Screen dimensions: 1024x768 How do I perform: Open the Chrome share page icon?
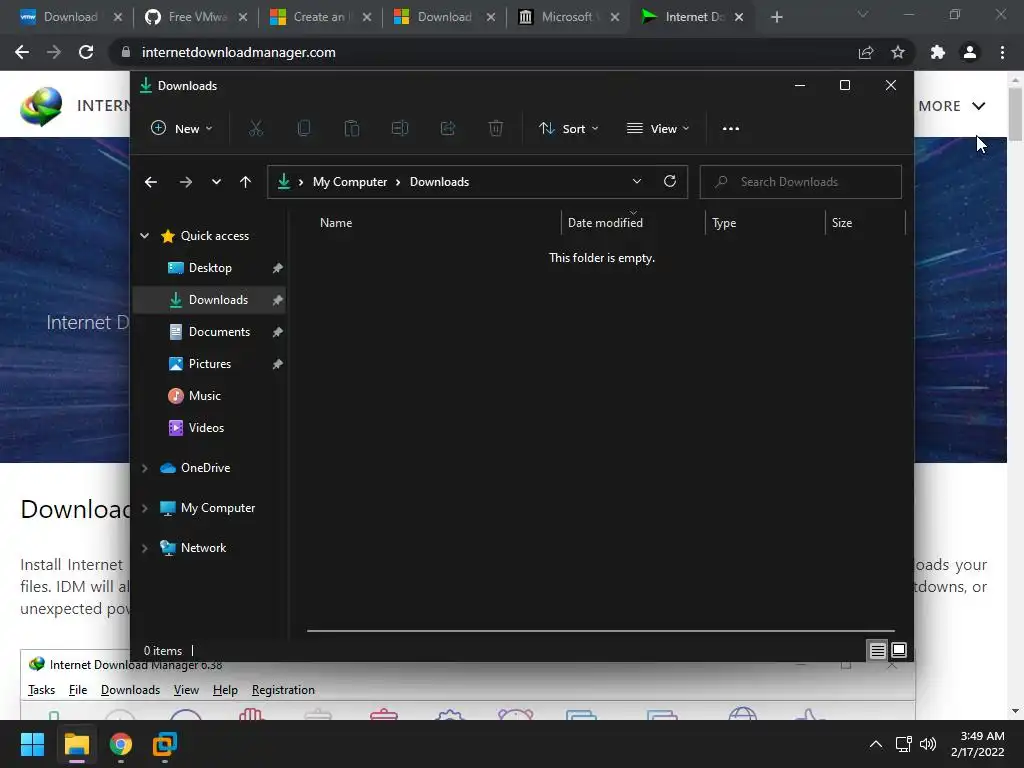click(x=866, y=52)
